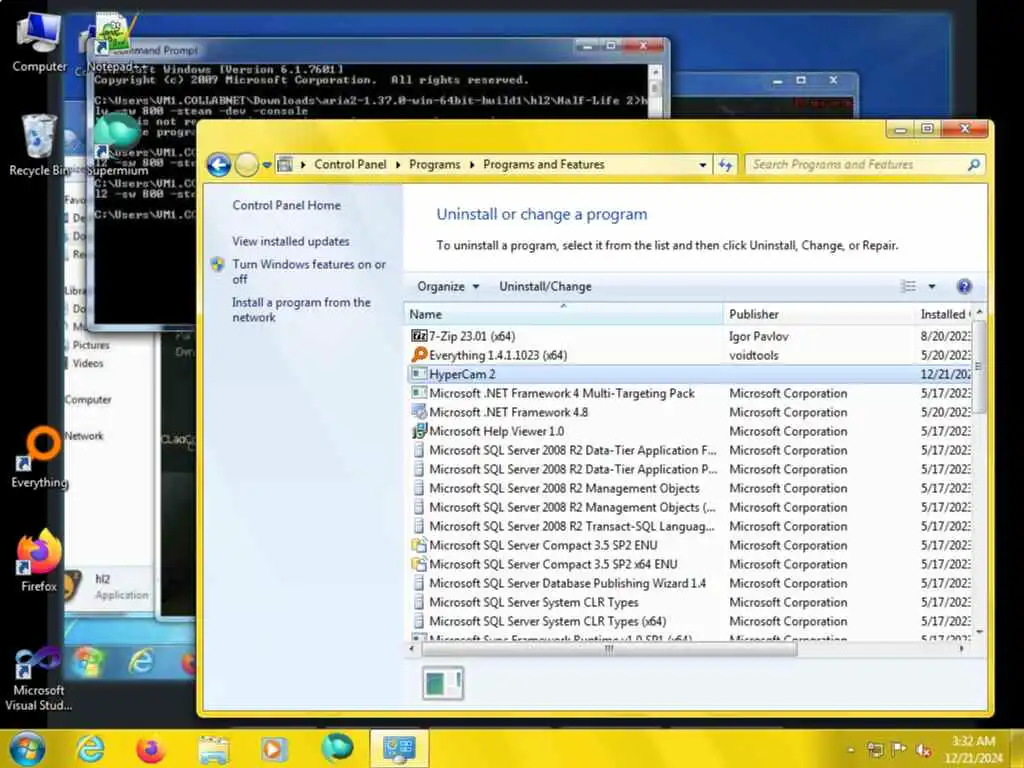
Task: Expand the arrow after Control Panel breadcrumb
Action: point(398,165)
